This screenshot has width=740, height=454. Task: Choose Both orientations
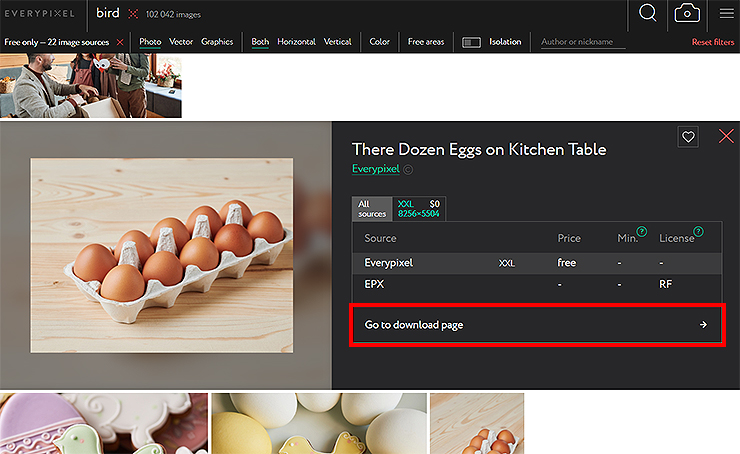point(260,42)
